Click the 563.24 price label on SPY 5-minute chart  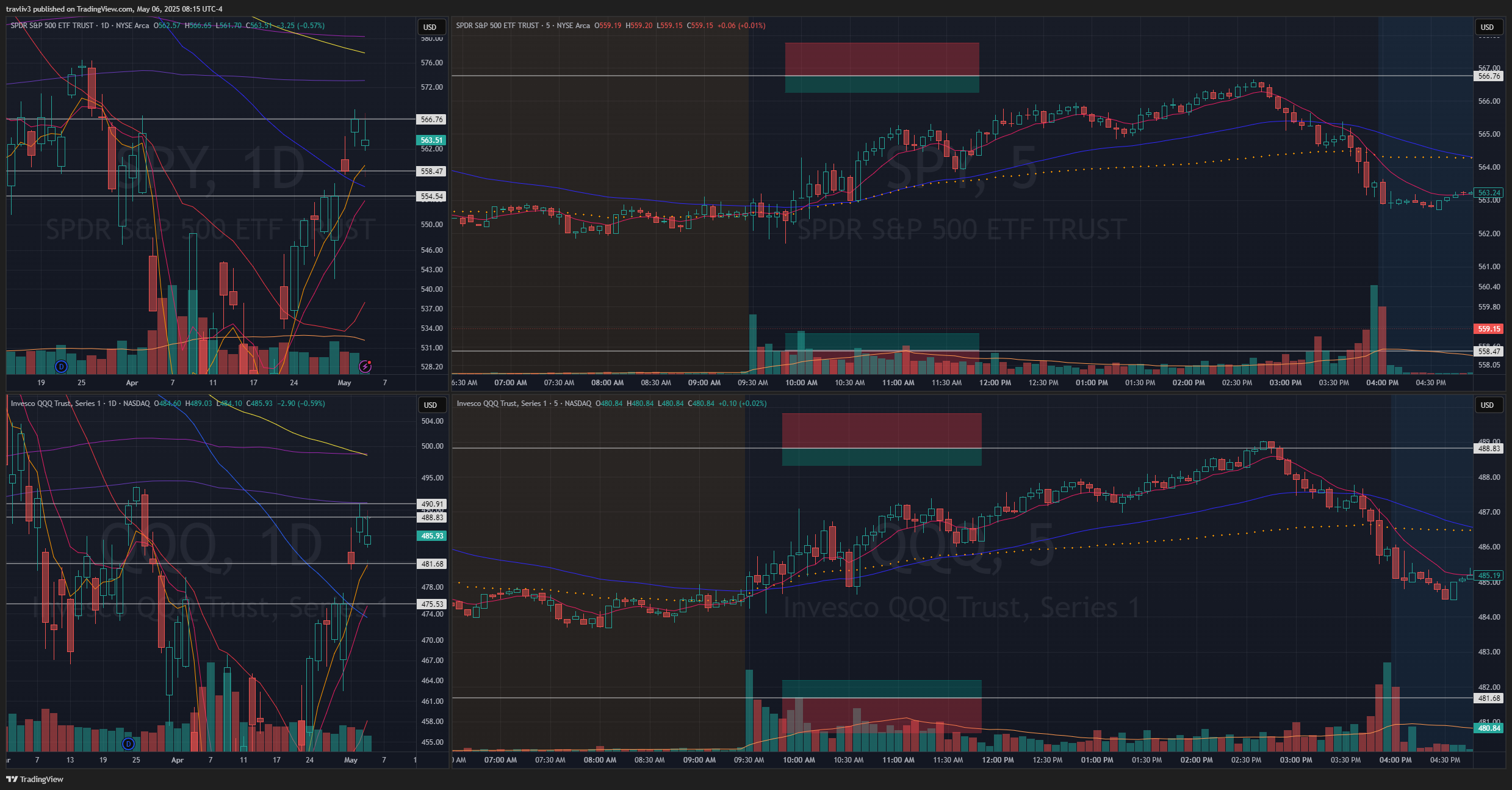click(1489, 193)
